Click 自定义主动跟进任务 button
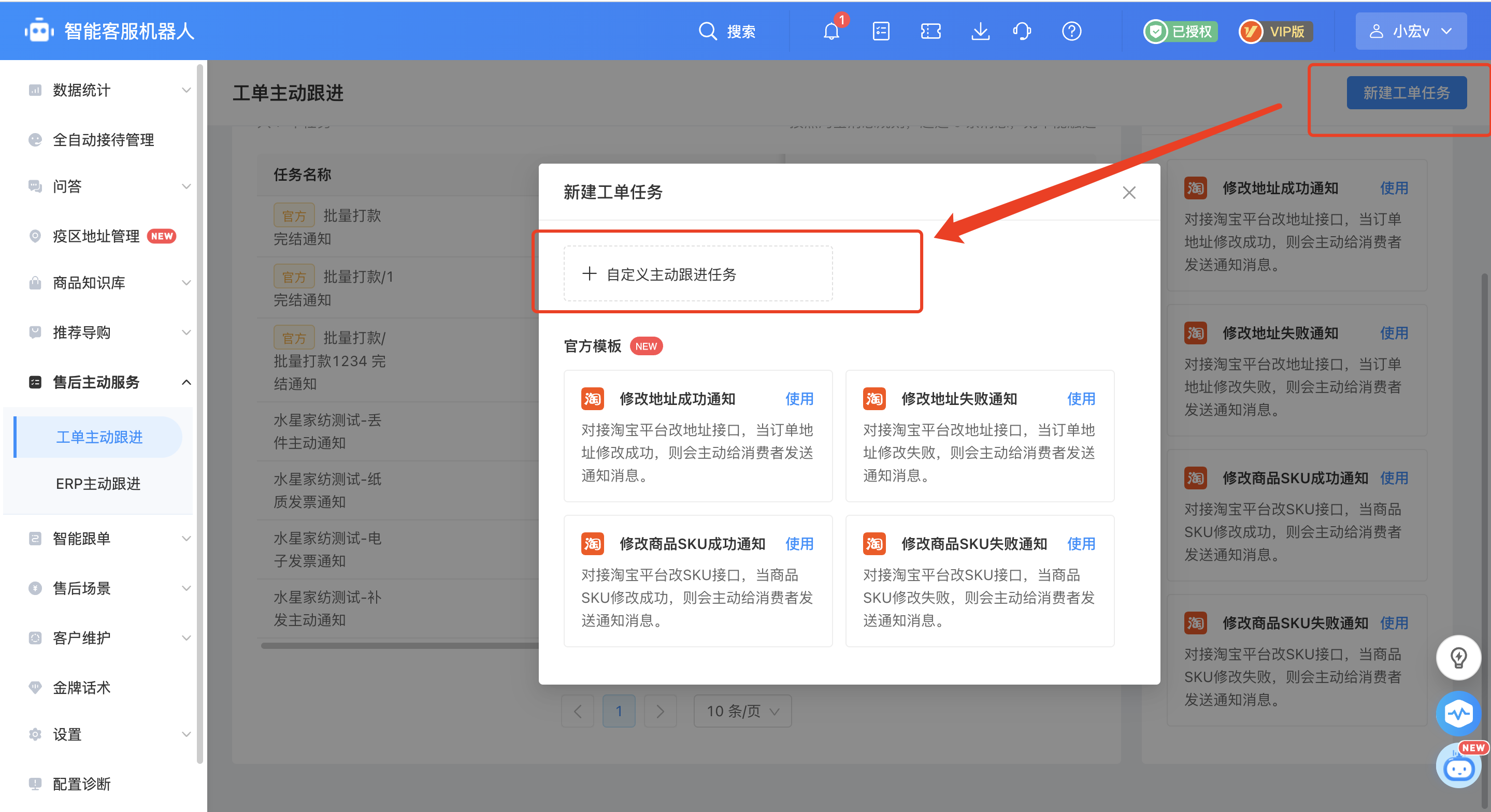Image resolution: width=1491 pixels, height=812 pixels. click(698, 274)
